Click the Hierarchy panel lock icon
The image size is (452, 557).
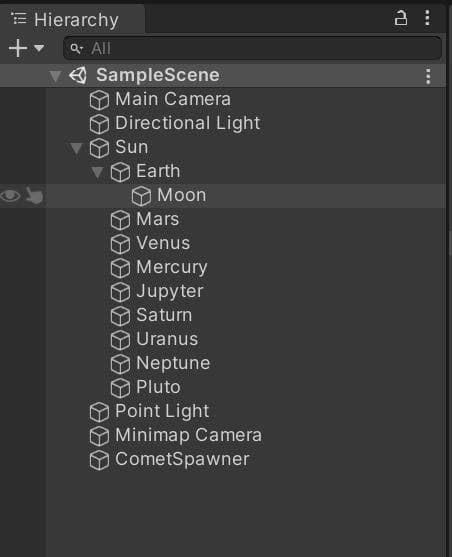pyautogui.click(x=400, y=18)
